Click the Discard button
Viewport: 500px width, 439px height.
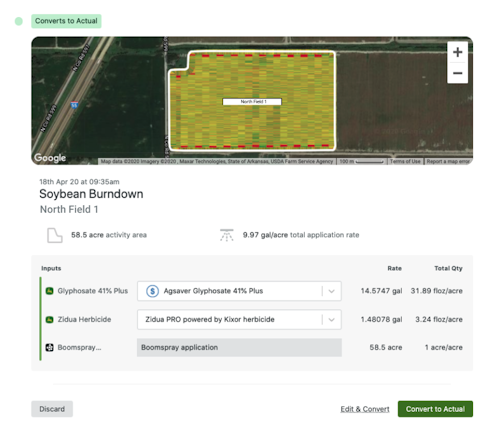click(x=52, y=409)
